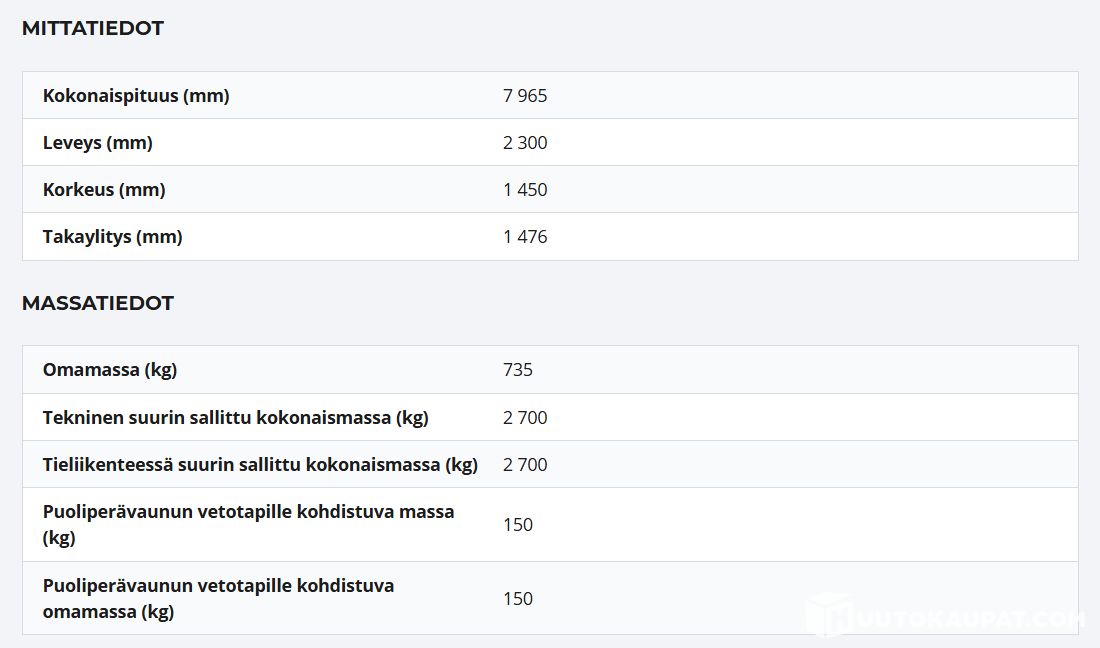
Task: Click the 735 own mass value
Action: (x=518, y=370)
